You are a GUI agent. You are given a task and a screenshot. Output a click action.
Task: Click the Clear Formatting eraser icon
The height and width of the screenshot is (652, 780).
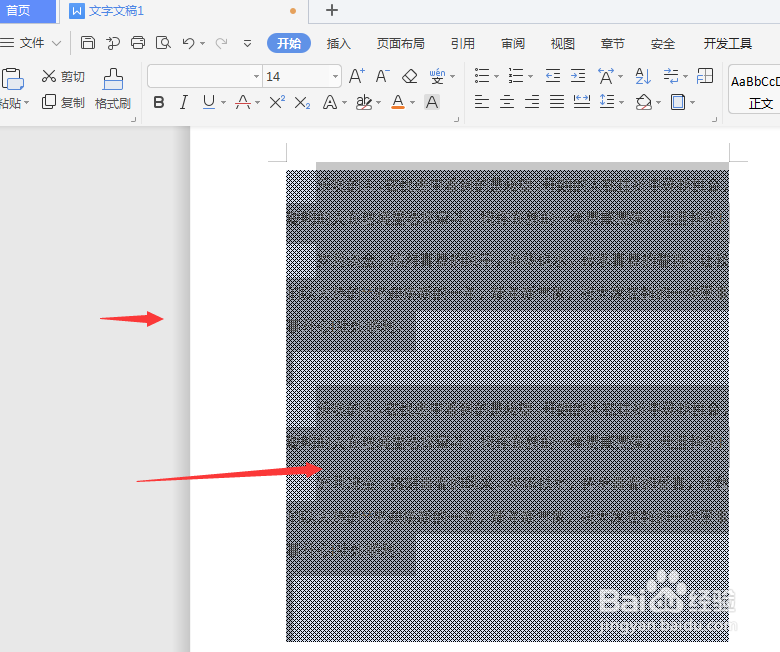coord(409,76)
